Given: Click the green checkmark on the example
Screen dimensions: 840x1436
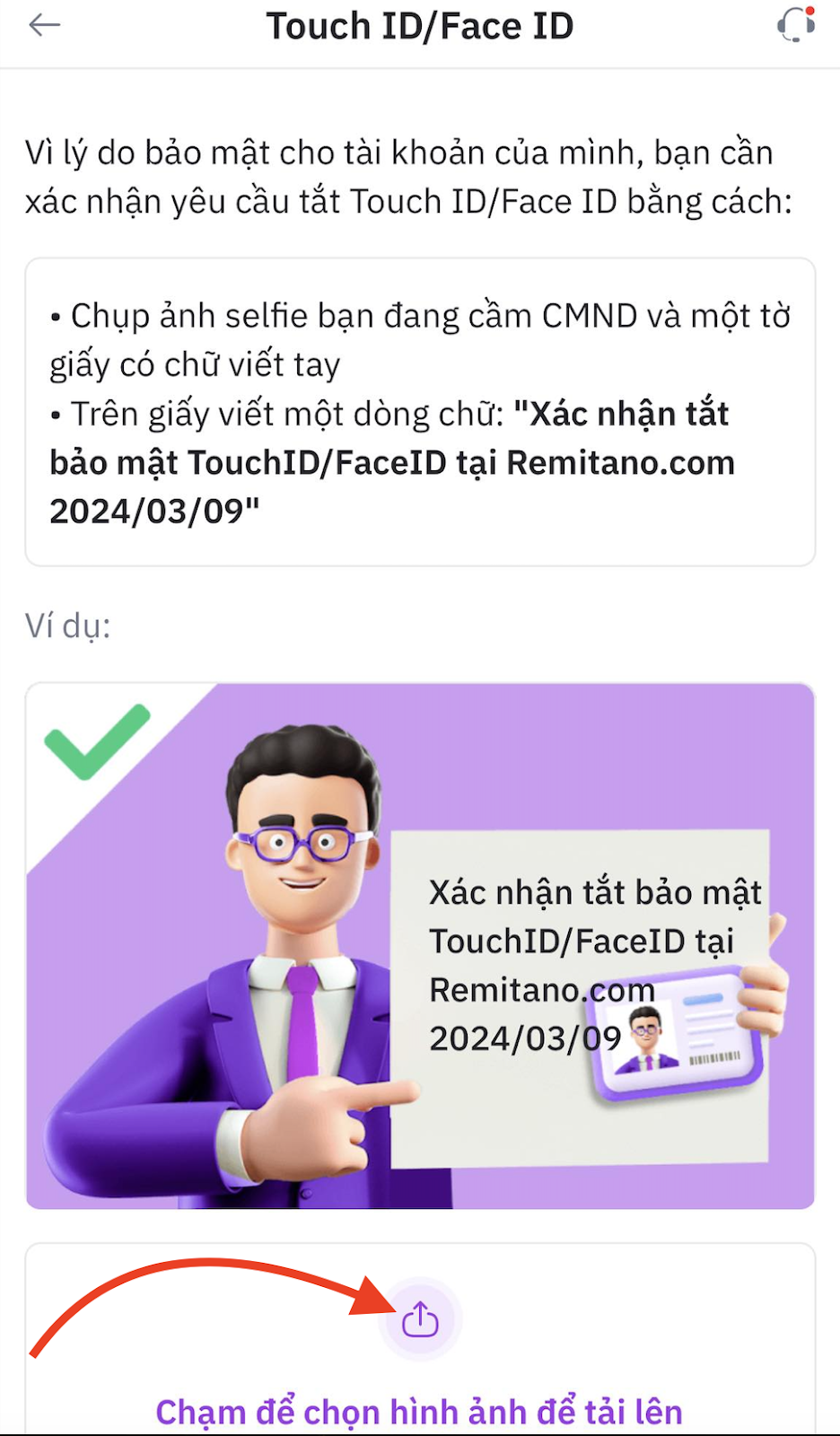Looking at the screenshot, I should click(x=97, y=741).
